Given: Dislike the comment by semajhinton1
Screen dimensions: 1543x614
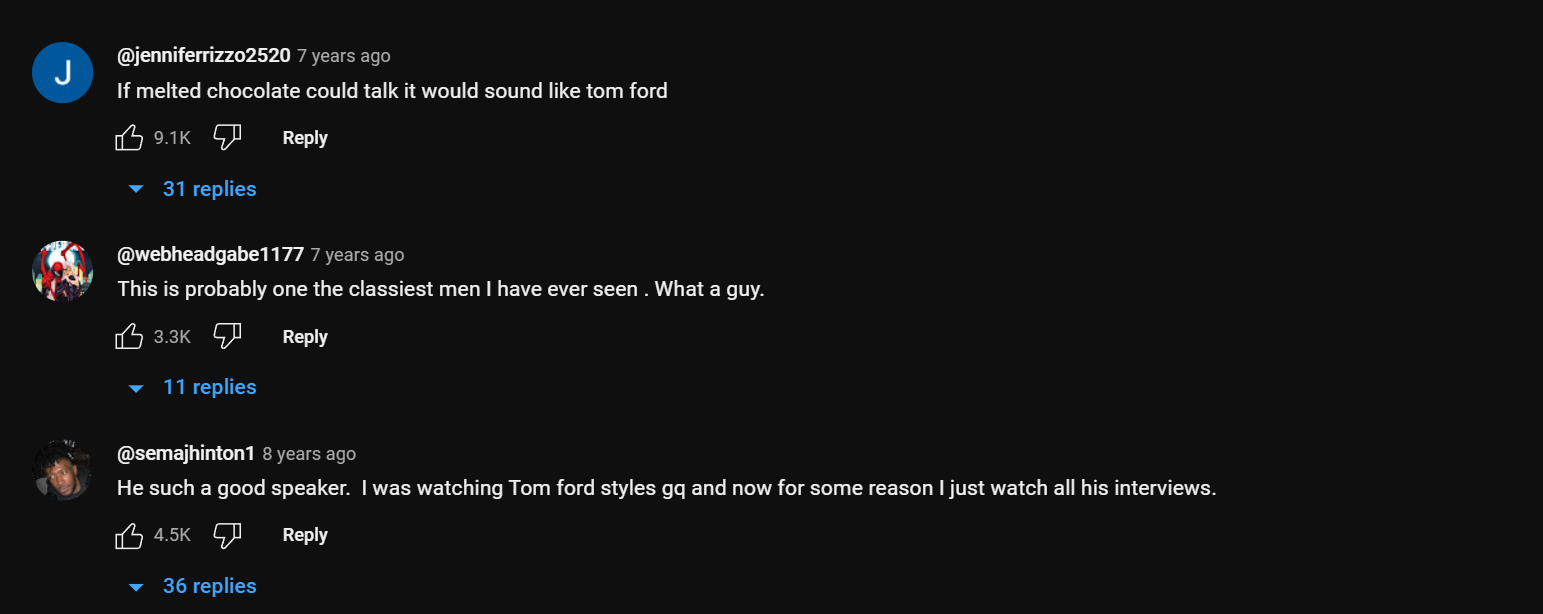Looking at the screenshot, I should 228,535.
